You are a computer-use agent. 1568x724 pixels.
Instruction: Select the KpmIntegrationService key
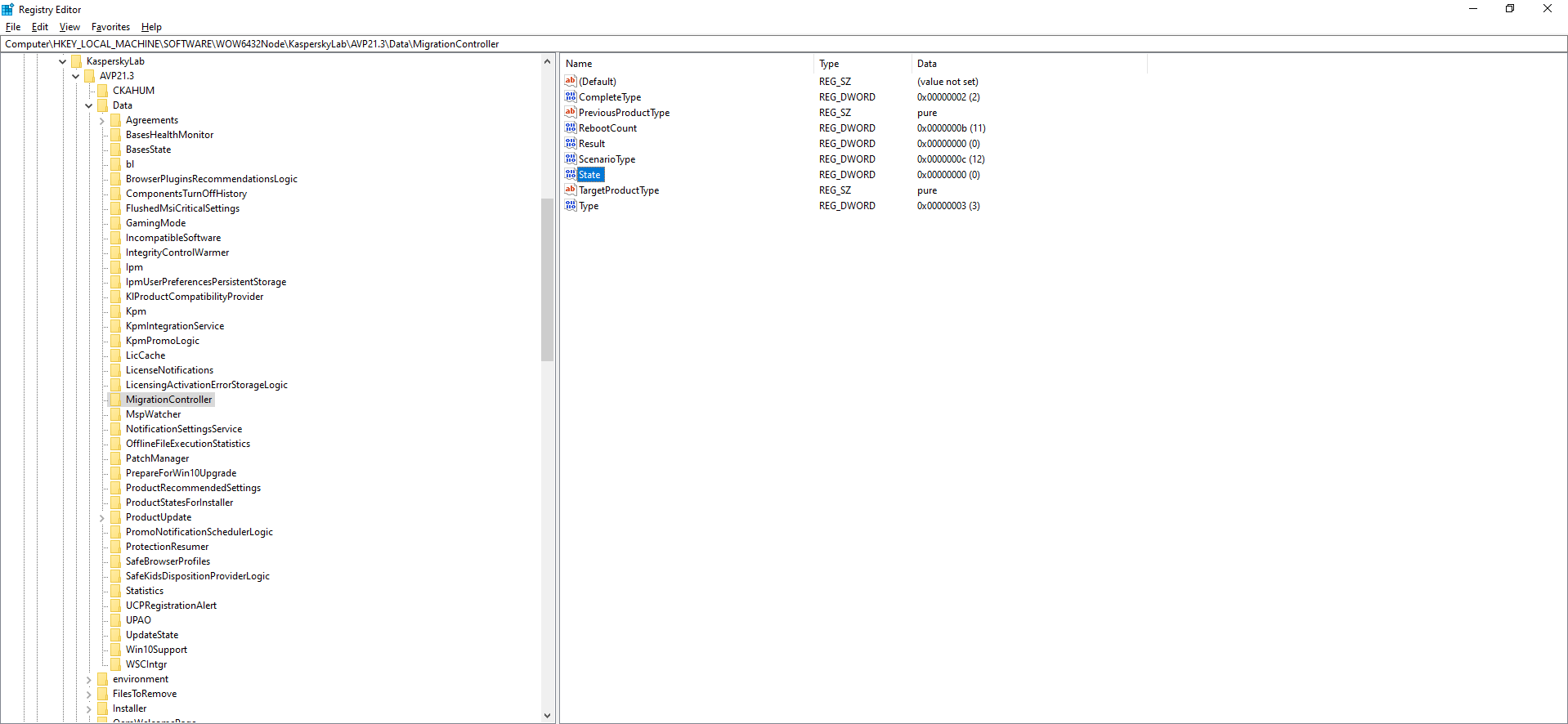point(175,326)
